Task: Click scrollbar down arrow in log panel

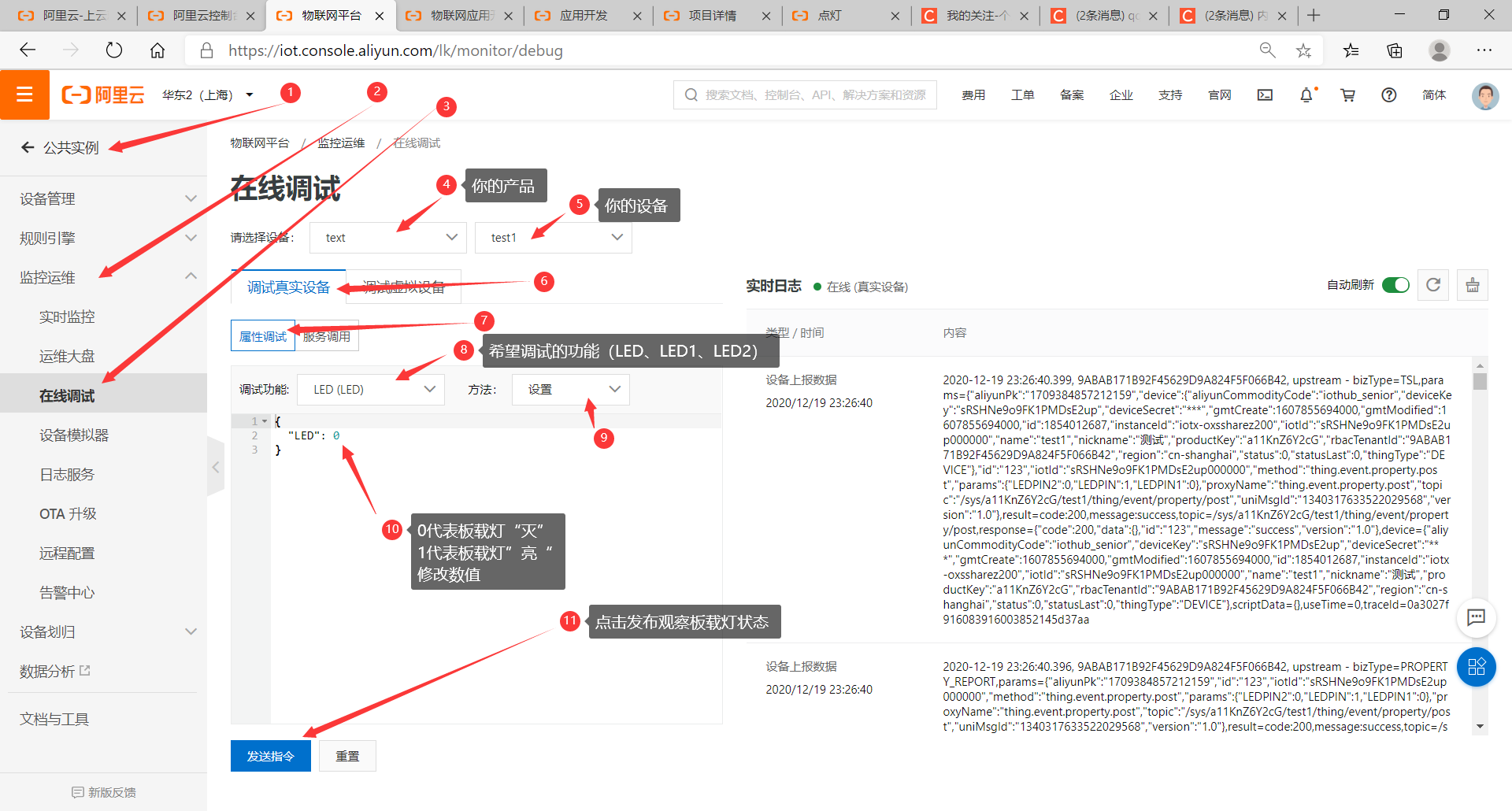Action: [1480, 727]
